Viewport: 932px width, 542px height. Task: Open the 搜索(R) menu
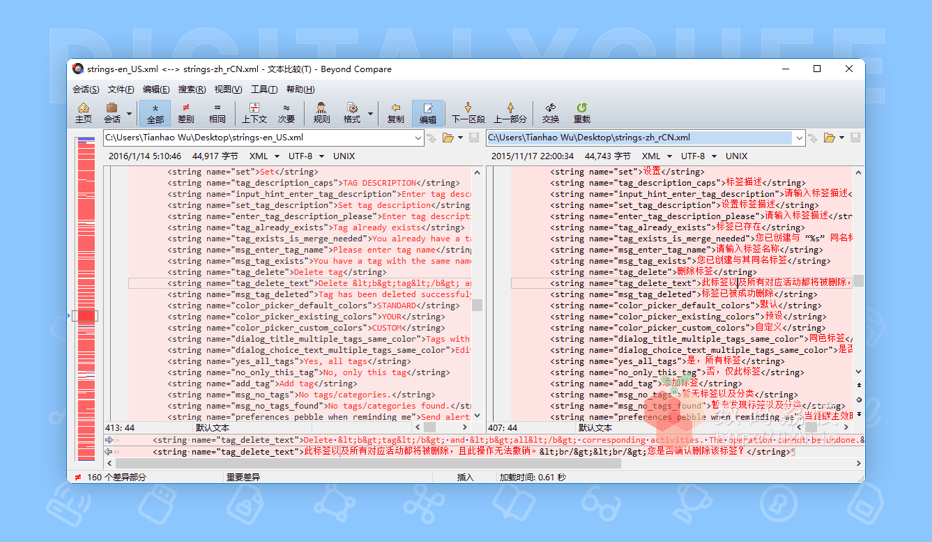(191, 89)
